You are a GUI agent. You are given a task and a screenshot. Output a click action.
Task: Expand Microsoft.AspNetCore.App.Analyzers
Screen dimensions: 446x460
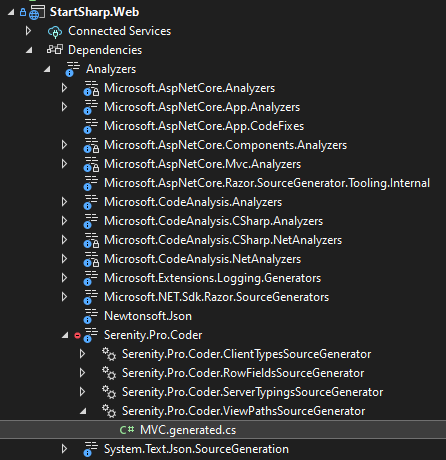pos(64,107)
